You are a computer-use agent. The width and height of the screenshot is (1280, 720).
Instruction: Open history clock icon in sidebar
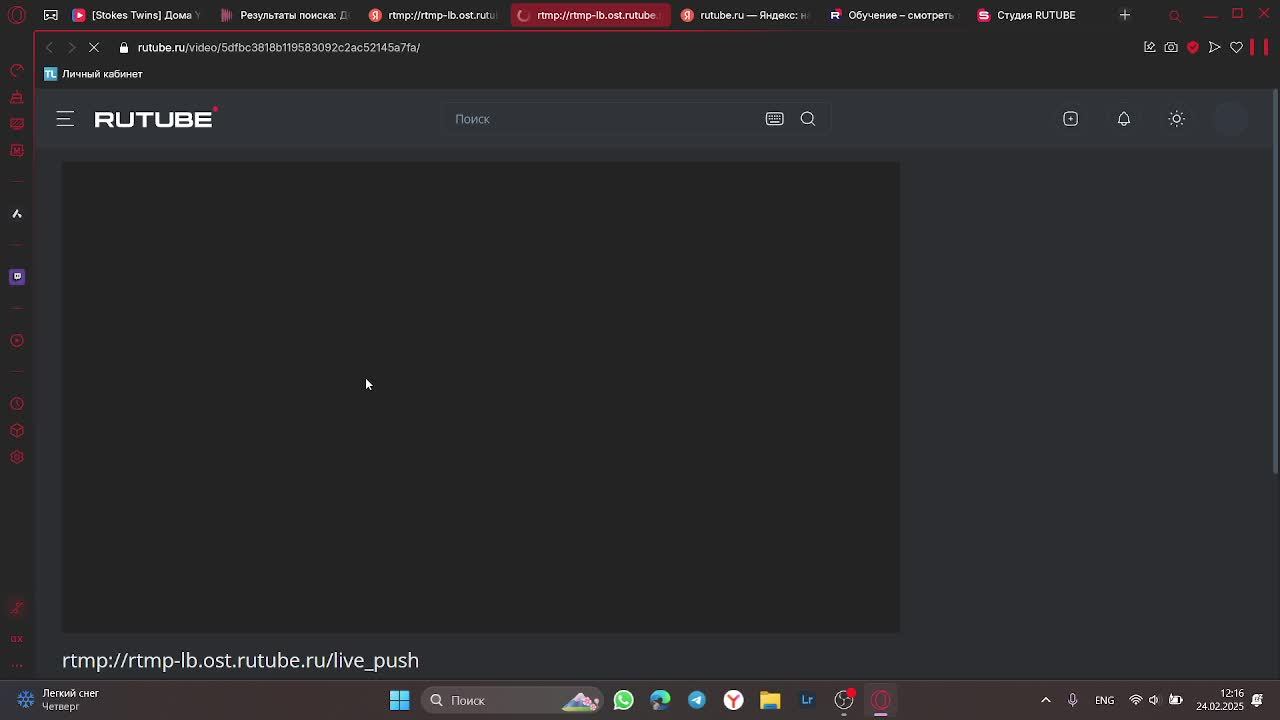(x=17, y=404)
